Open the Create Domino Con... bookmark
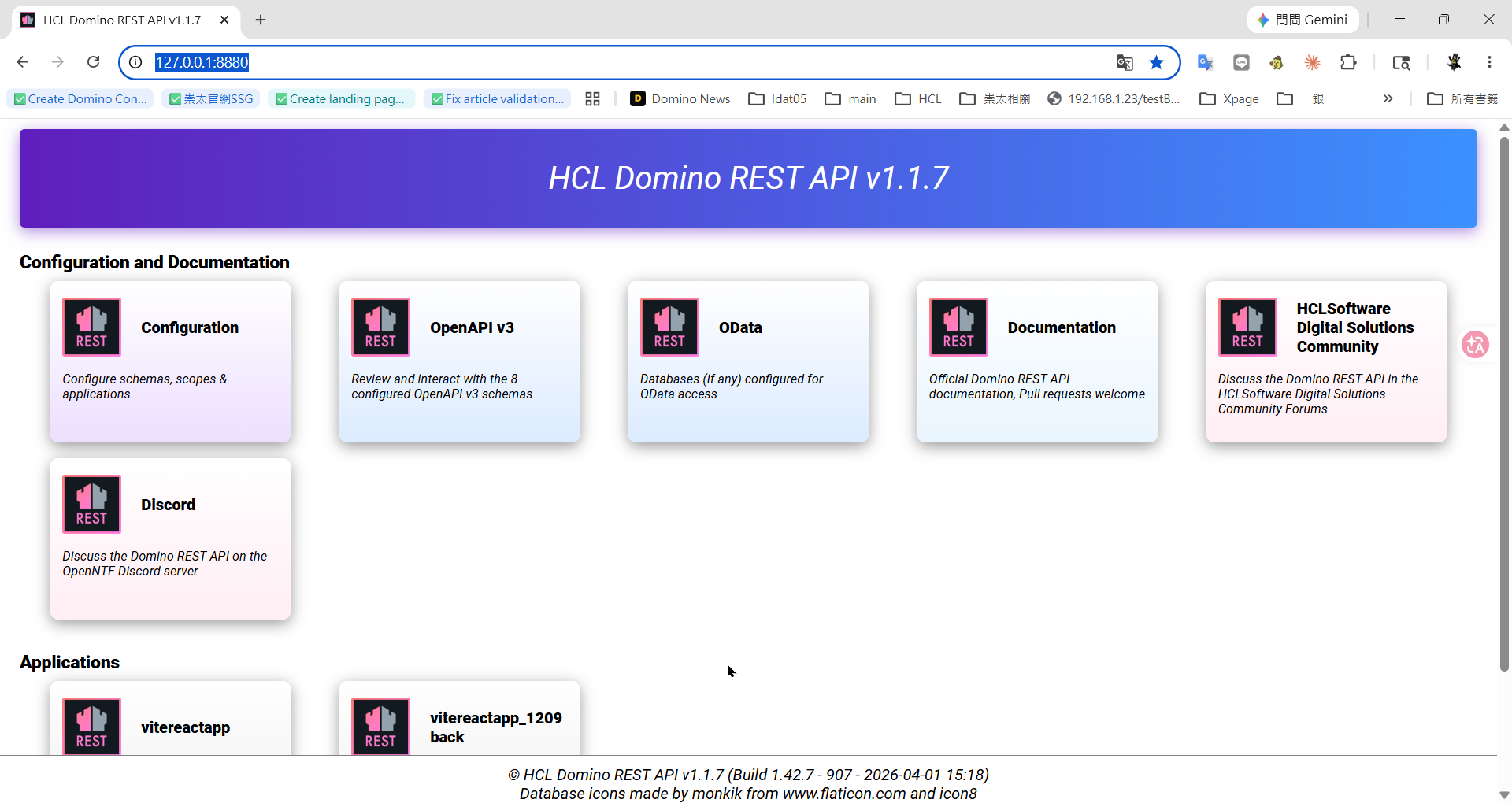The width and height of the screenshot is (1512, 803). coord(80,98)
